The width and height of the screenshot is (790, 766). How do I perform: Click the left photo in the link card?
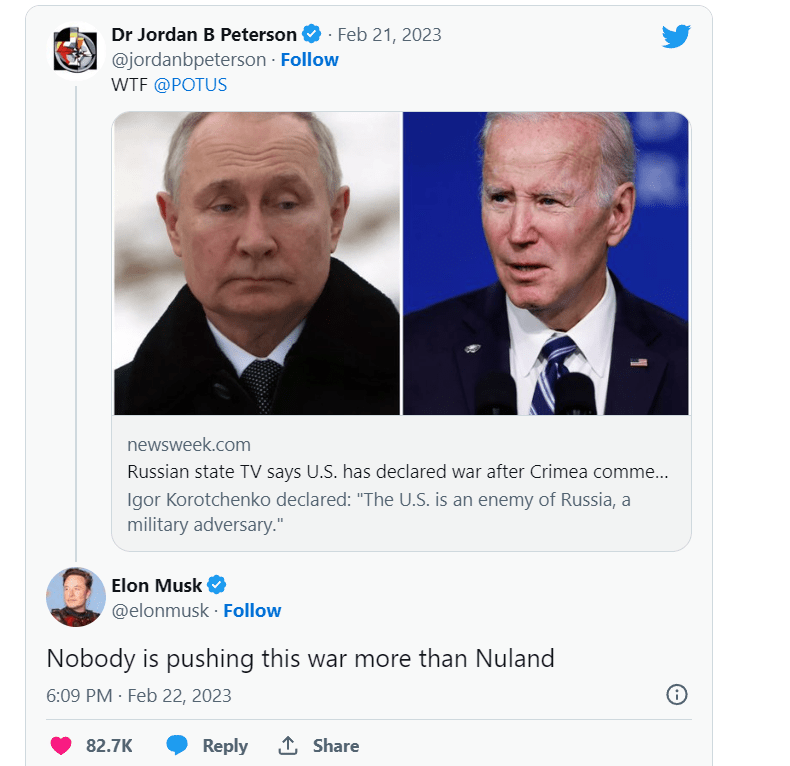[x=256, y=263]
